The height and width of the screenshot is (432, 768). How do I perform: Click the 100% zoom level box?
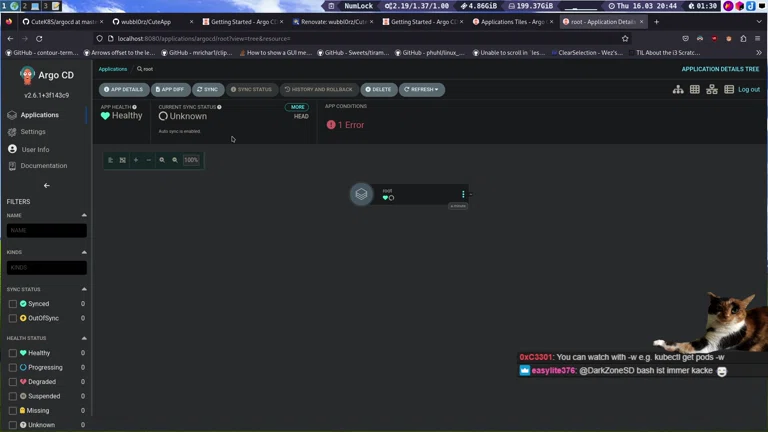pyautogui.click(x=191, y=160)
